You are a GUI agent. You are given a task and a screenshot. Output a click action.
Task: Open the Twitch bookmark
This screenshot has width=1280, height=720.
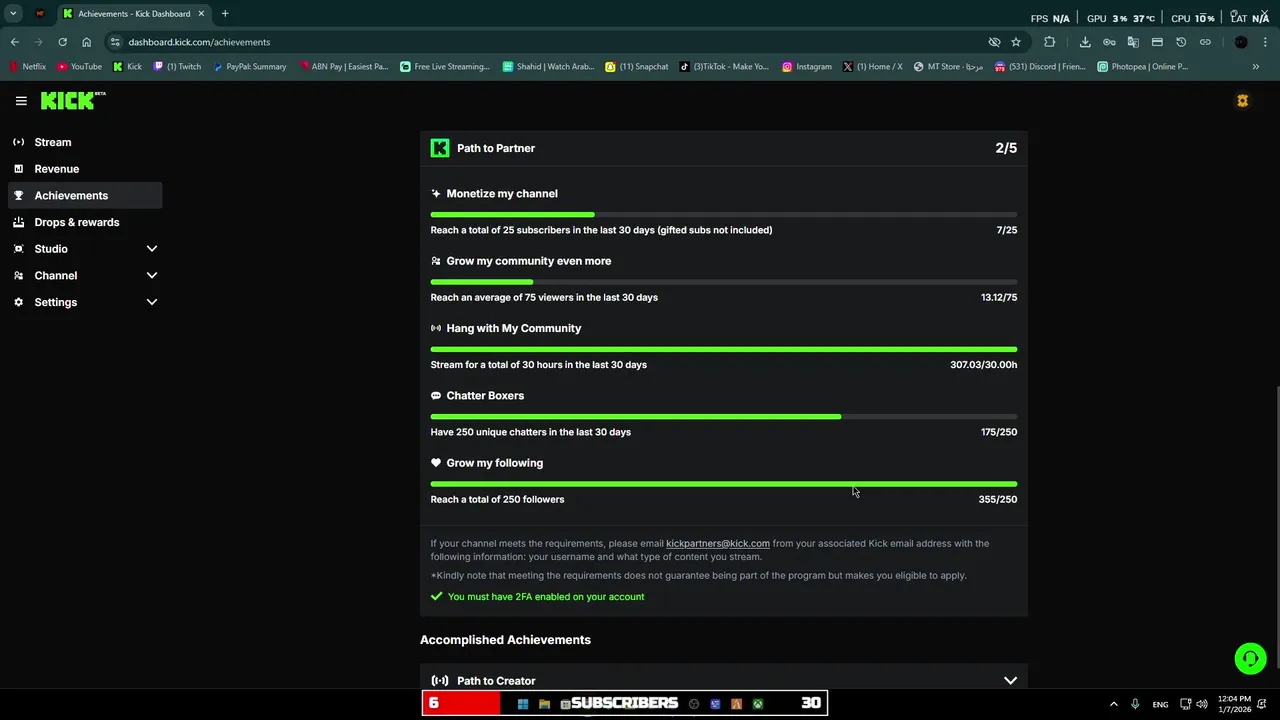click(x=177, y=67)
